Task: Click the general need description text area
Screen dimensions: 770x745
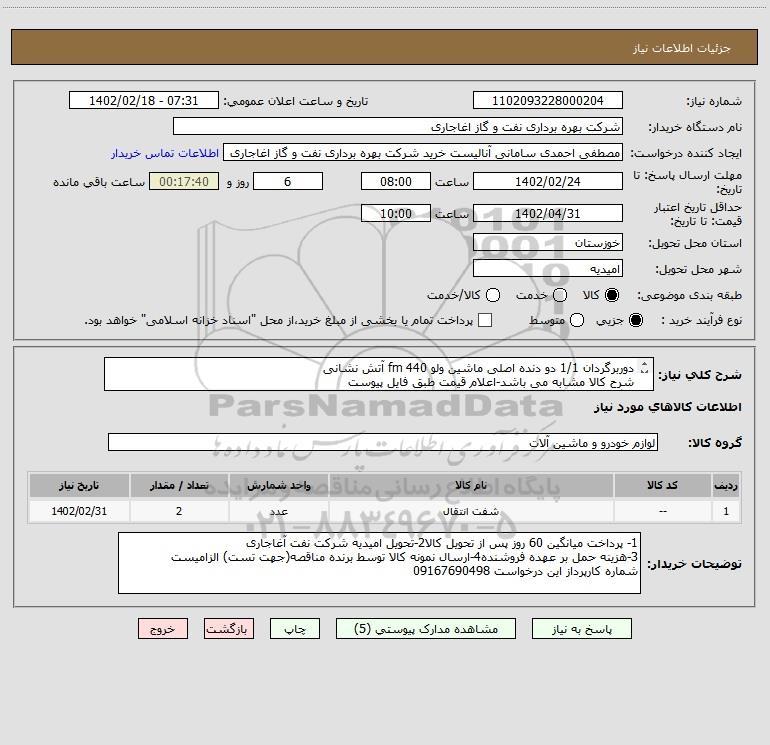Action: click(x=379, y=375)
